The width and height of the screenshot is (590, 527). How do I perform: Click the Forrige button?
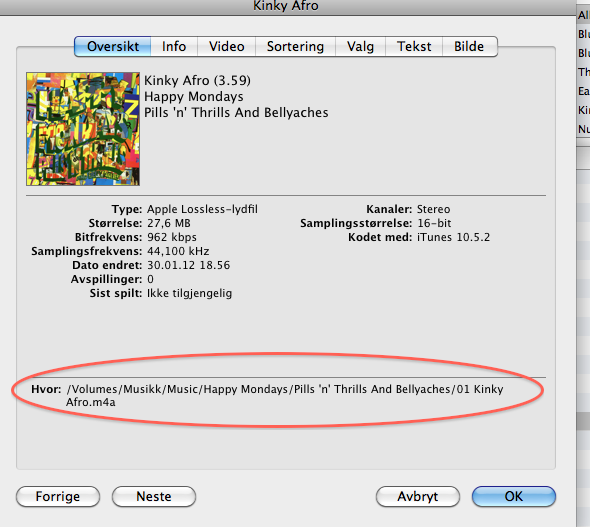[58, 496]
